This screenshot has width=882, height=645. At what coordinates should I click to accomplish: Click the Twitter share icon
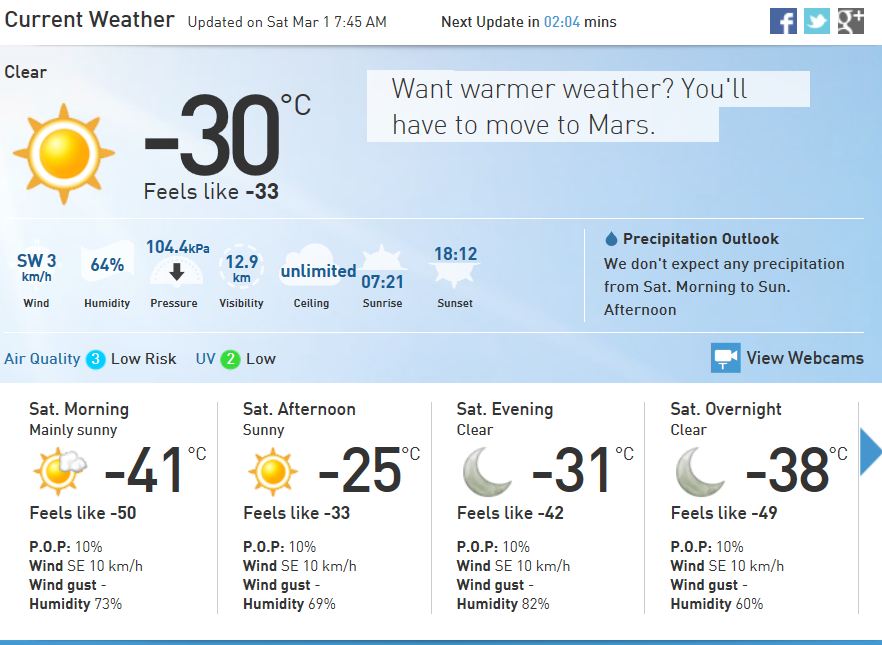[x=817, y=21]
